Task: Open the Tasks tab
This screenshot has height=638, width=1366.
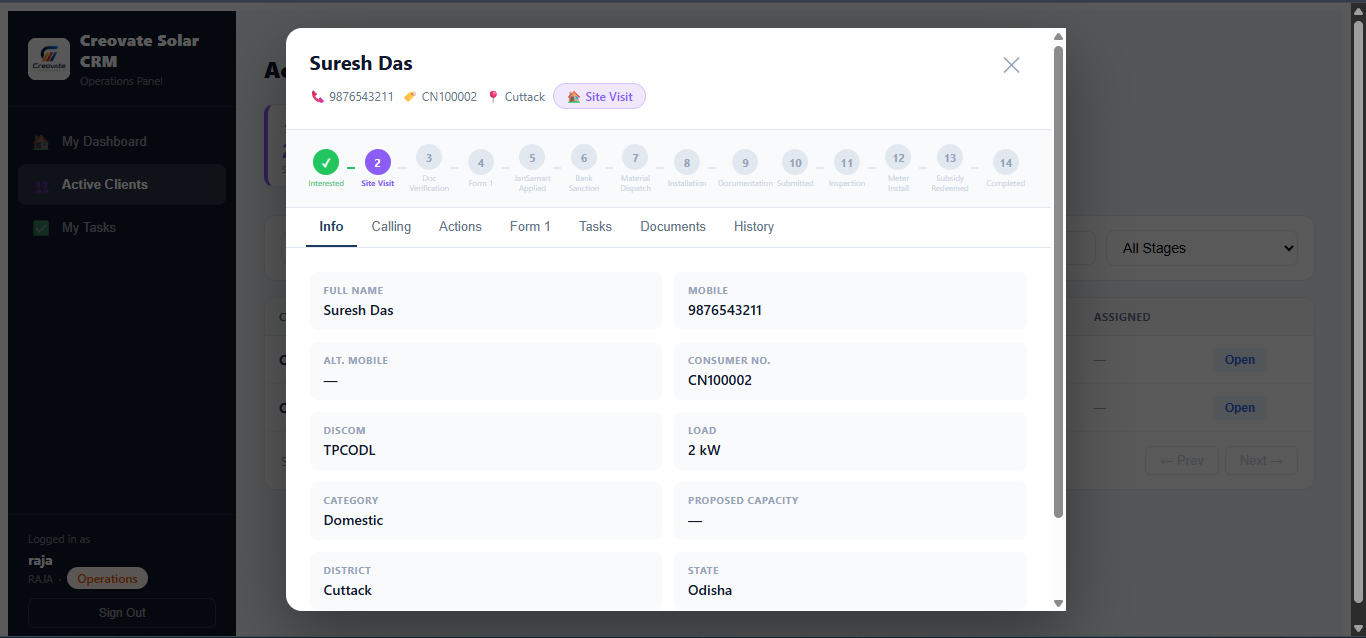Action: click(595, 227)
